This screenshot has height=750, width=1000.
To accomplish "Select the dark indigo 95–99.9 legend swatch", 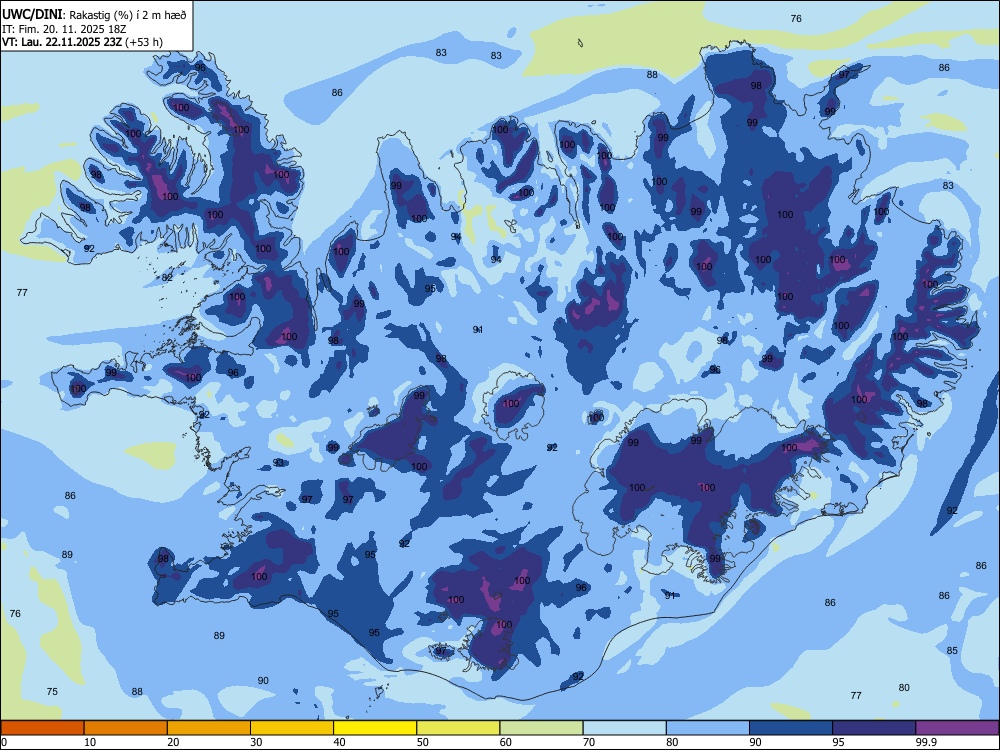I will click(x=874, y=728).
